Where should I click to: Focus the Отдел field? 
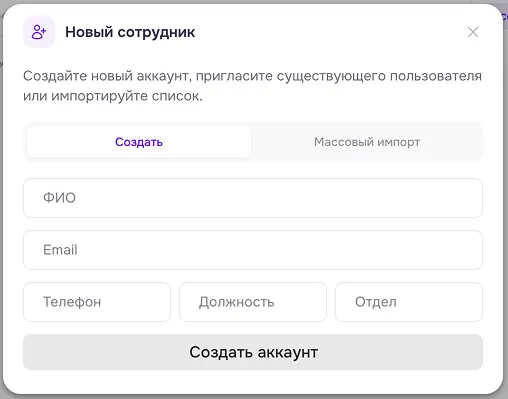pyautogui.click(x=409, y=302)
